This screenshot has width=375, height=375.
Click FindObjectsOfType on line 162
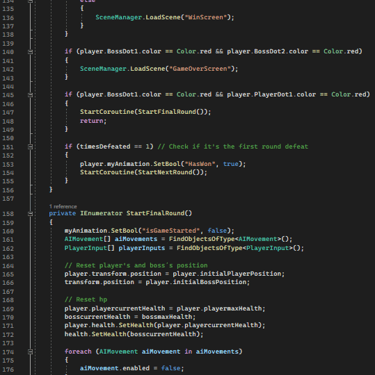pyautogui.click(x=209, y=248)
